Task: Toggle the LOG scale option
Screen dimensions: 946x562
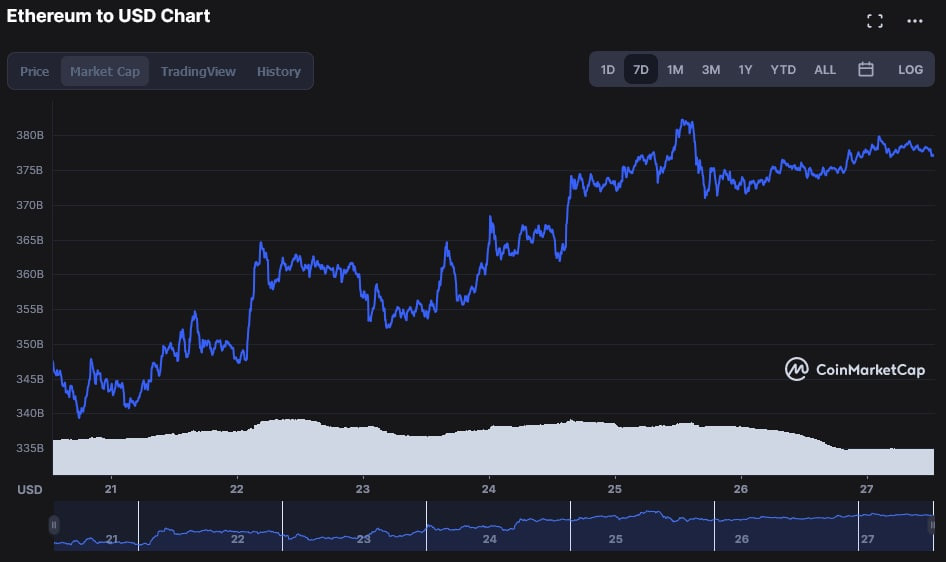Action: coord(910,70)
